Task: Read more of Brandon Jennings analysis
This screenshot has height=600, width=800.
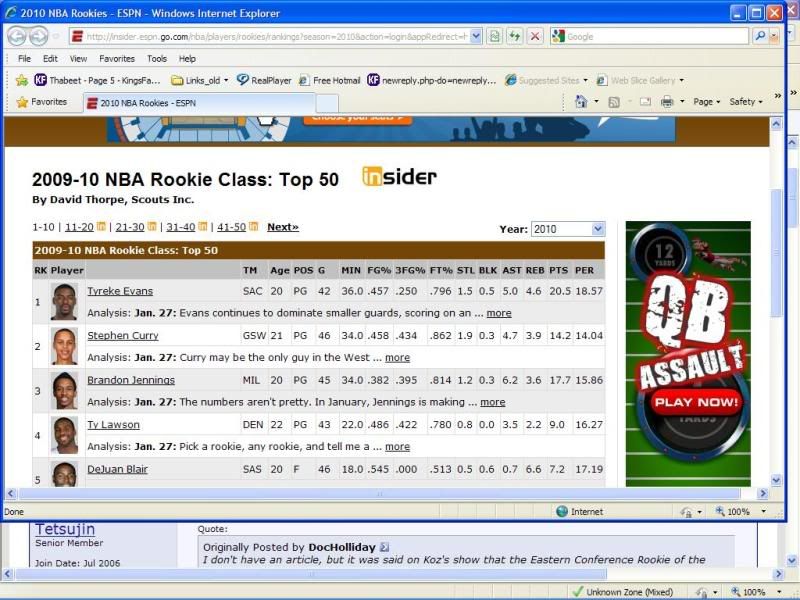Action: [x=493, y=402]
